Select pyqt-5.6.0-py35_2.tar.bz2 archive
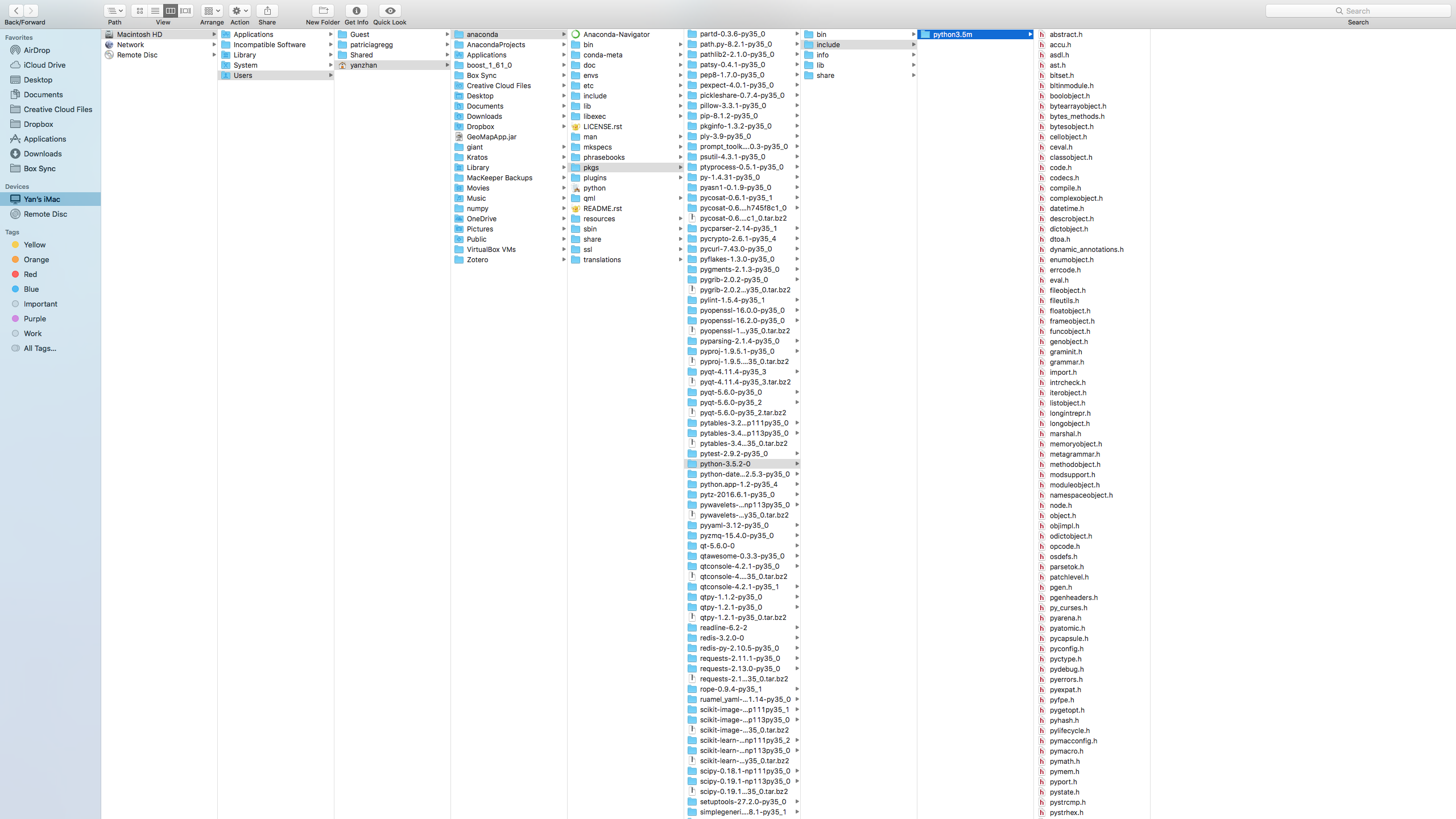1456x819 pixels. (743, 412)
